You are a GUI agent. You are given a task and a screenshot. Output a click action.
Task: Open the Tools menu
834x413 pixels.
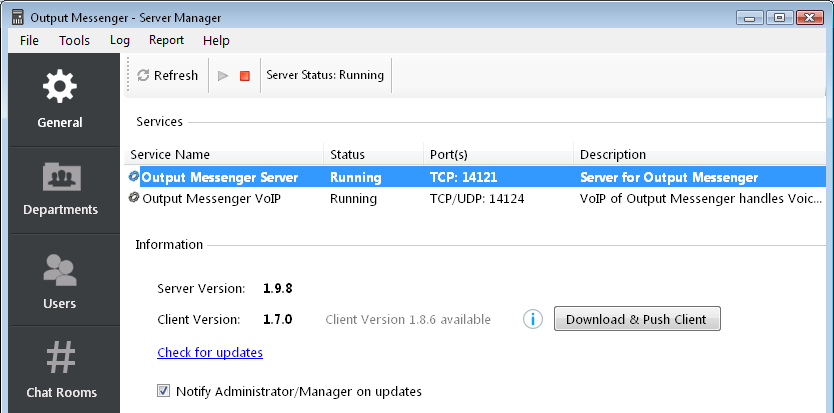74,40
